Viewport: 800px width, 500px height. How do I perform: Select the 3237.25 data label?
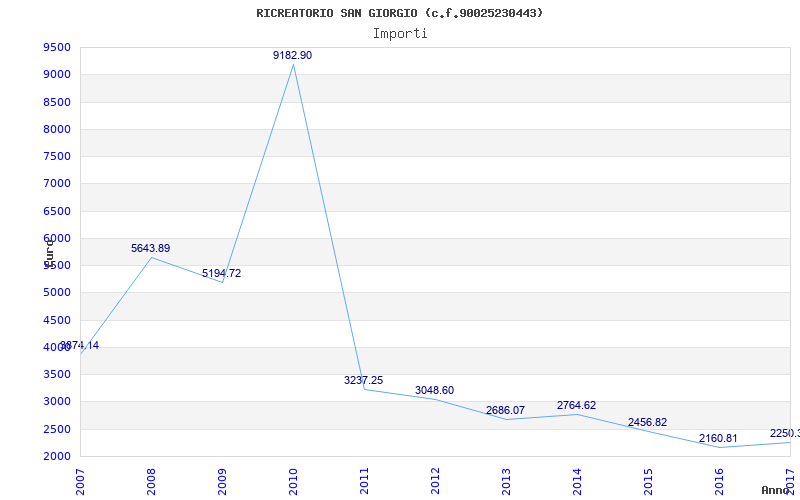363,380
